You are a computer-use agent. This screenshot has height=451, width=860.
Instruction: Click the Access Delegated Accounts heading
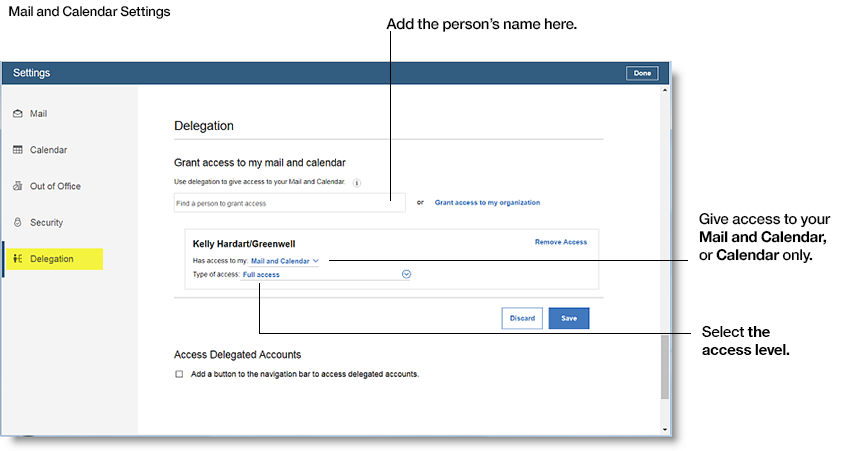237,354
